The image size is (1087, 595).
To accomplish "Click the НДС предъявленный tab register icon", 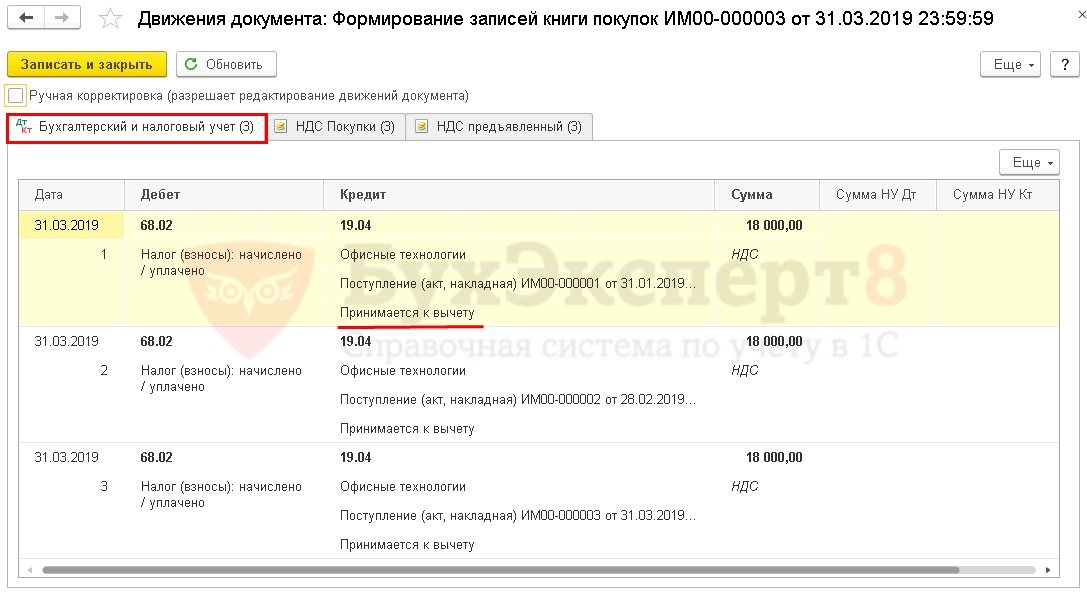I will point(421,127).
